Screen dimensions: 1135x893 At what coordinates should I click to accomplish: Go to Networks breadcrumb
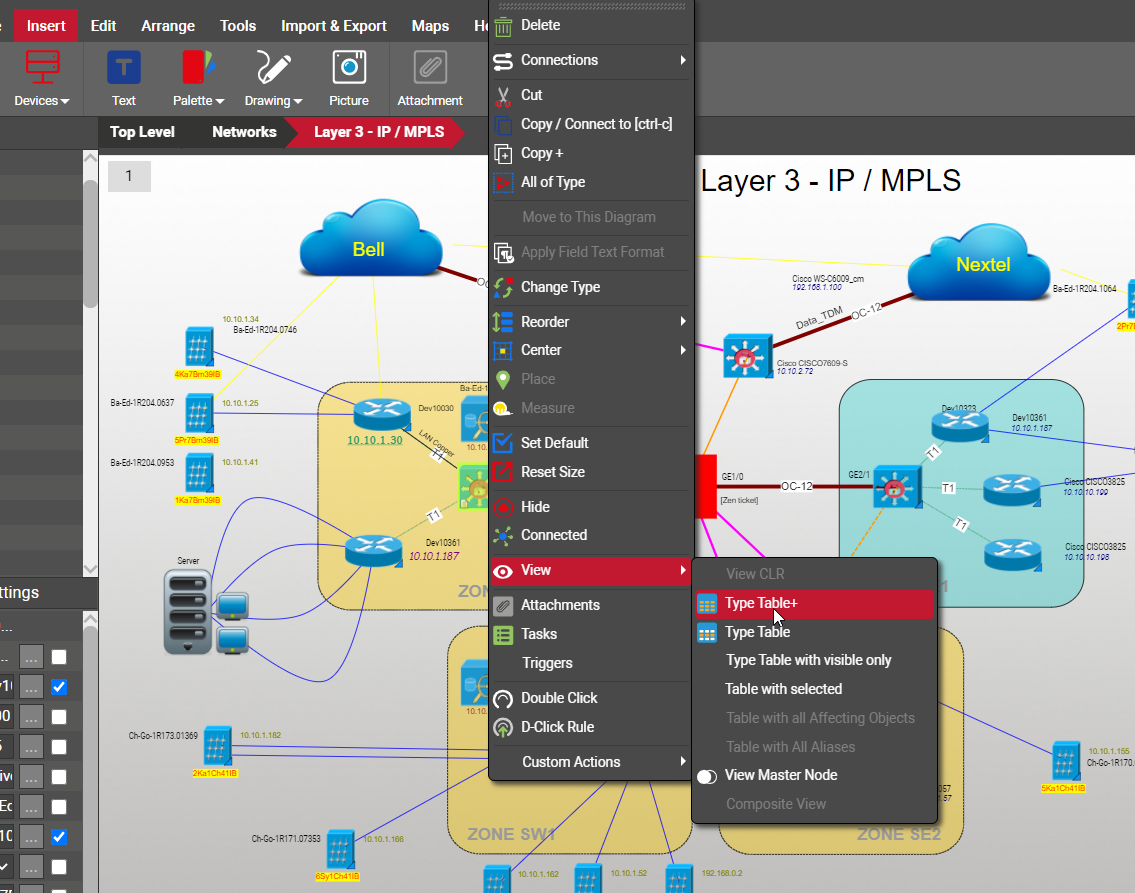(244, 132)
